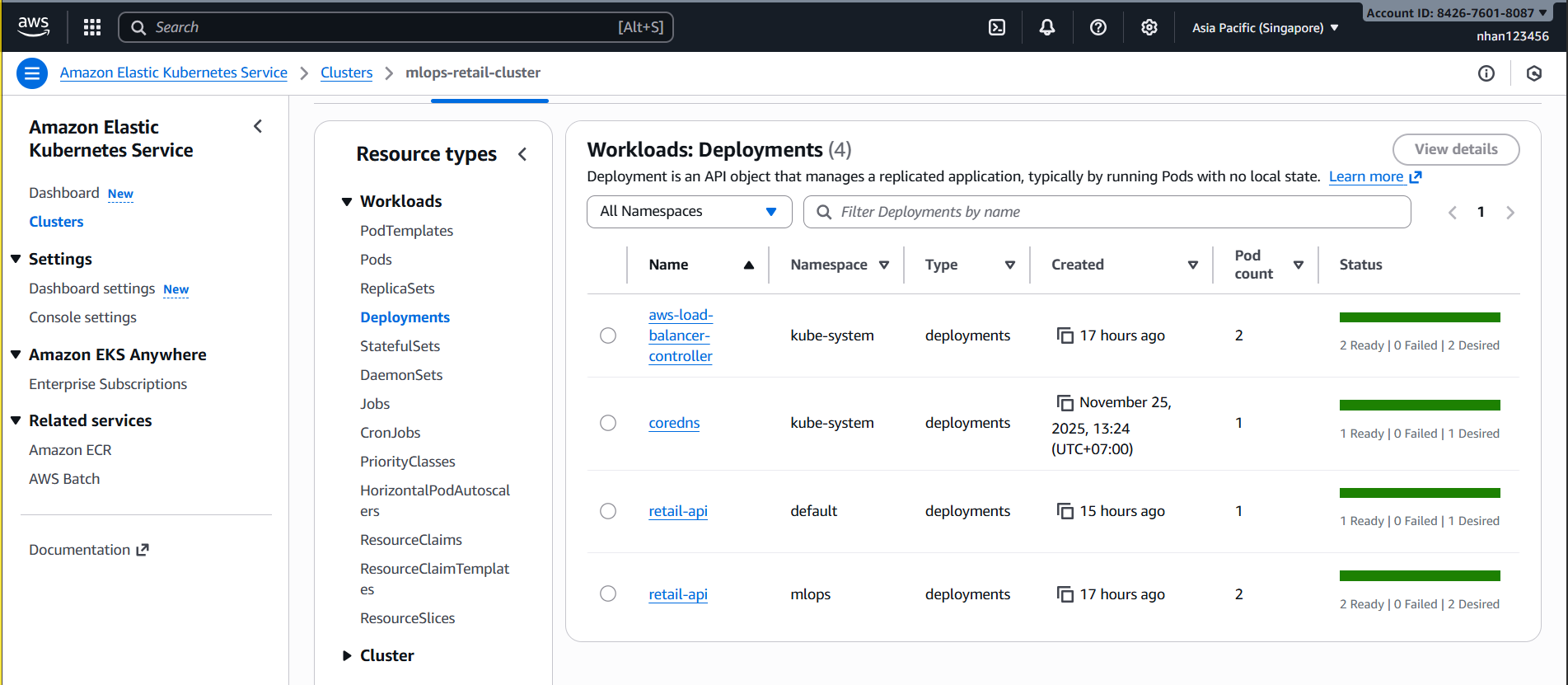The width and height of the screenshot is (1568, 685).
Task: Expand the Cluster resource section
Action: click(x=347, y=656)
